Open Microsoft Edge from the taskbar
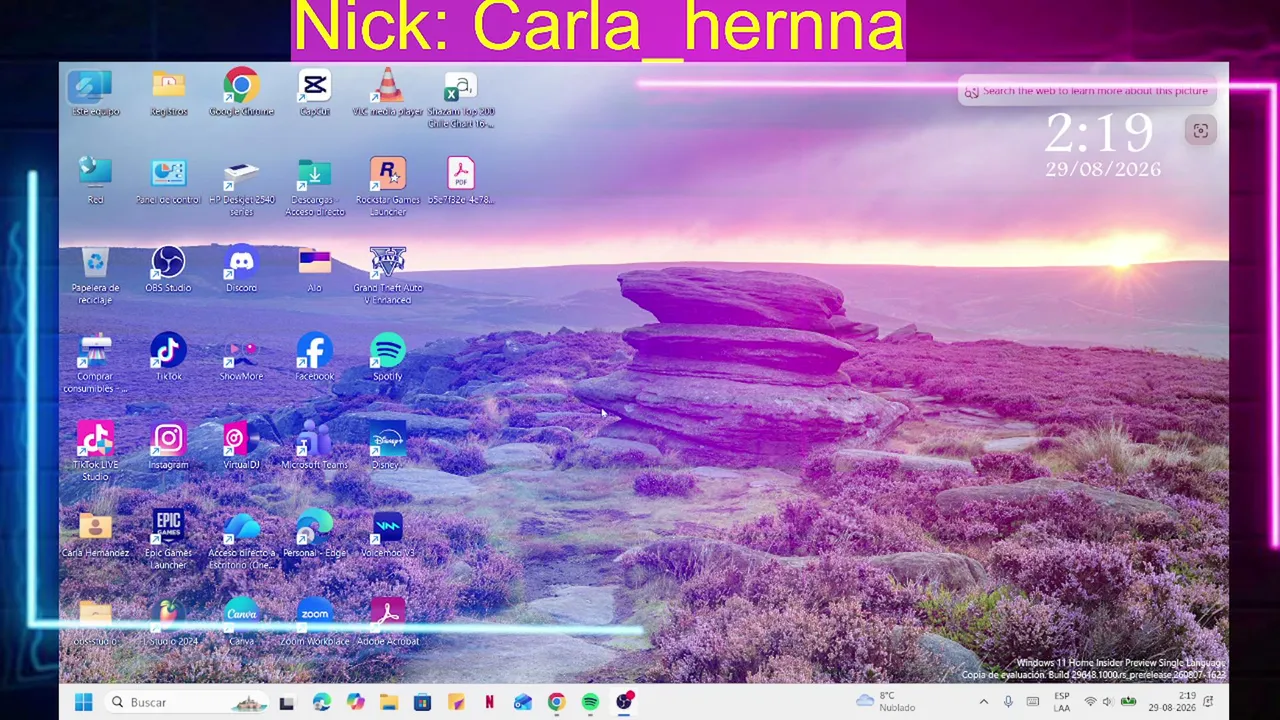The width and height of the screenshot is (1280, 720). [x=321, y=702]
